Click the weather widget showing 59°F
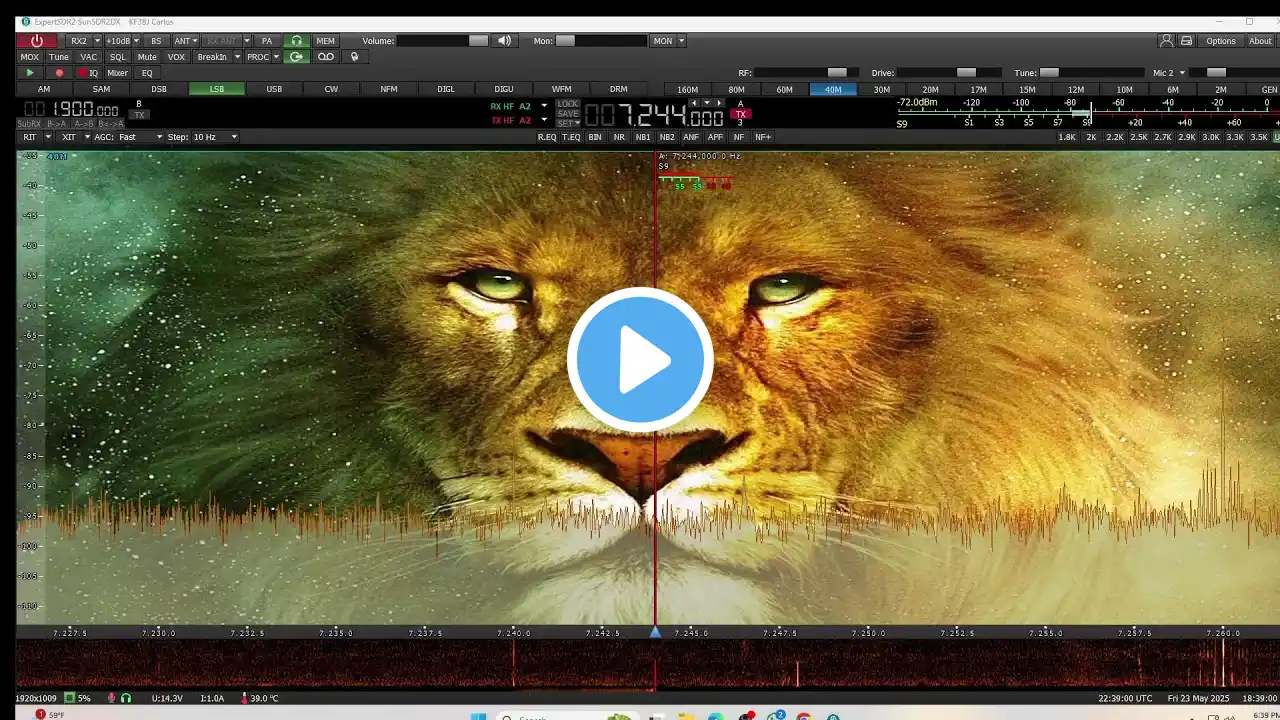Viewport: 1280px width, 720px height. (50, 715)
